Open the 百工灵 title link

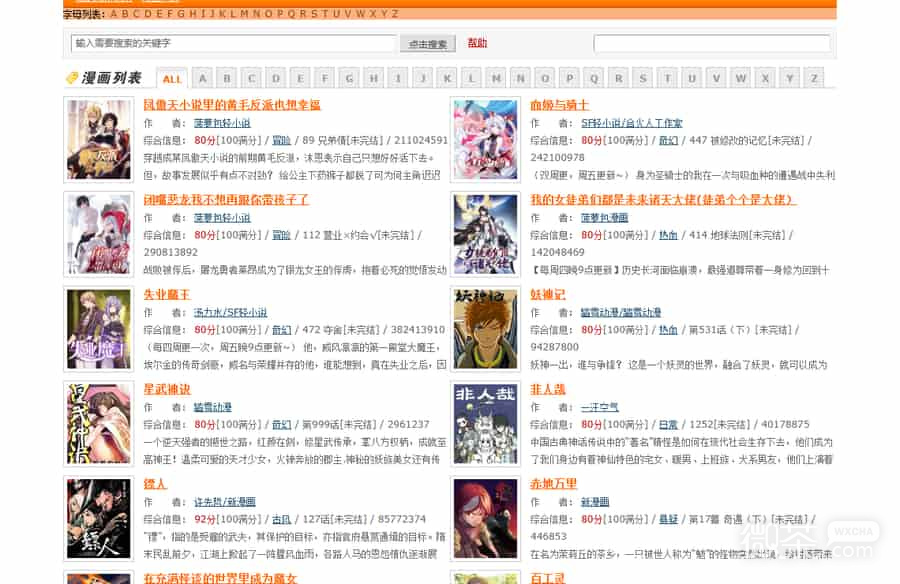pos(548,578)
